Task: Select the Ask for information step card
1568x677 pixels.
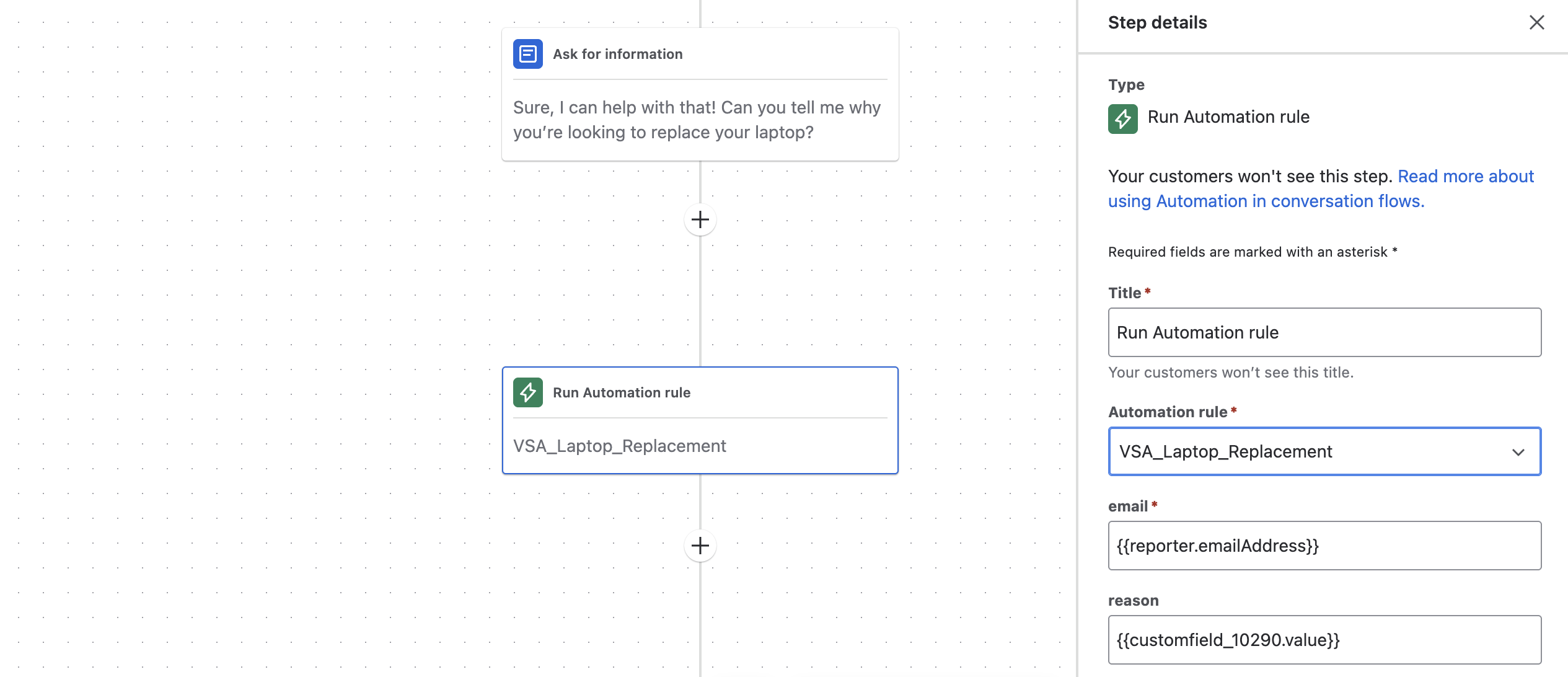Action: (x=700, y=94)
